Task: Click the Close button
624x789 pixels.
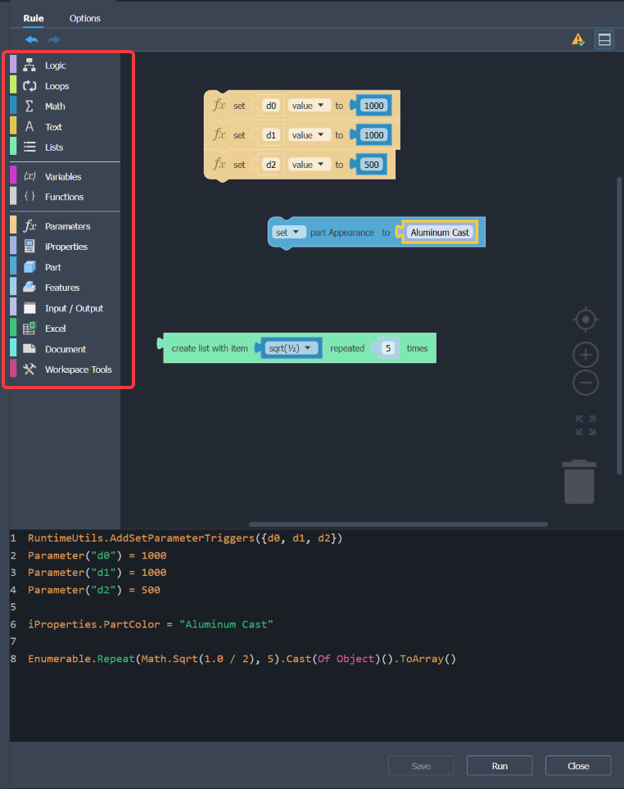Action: pyautogui.click(x=578, y=766)
